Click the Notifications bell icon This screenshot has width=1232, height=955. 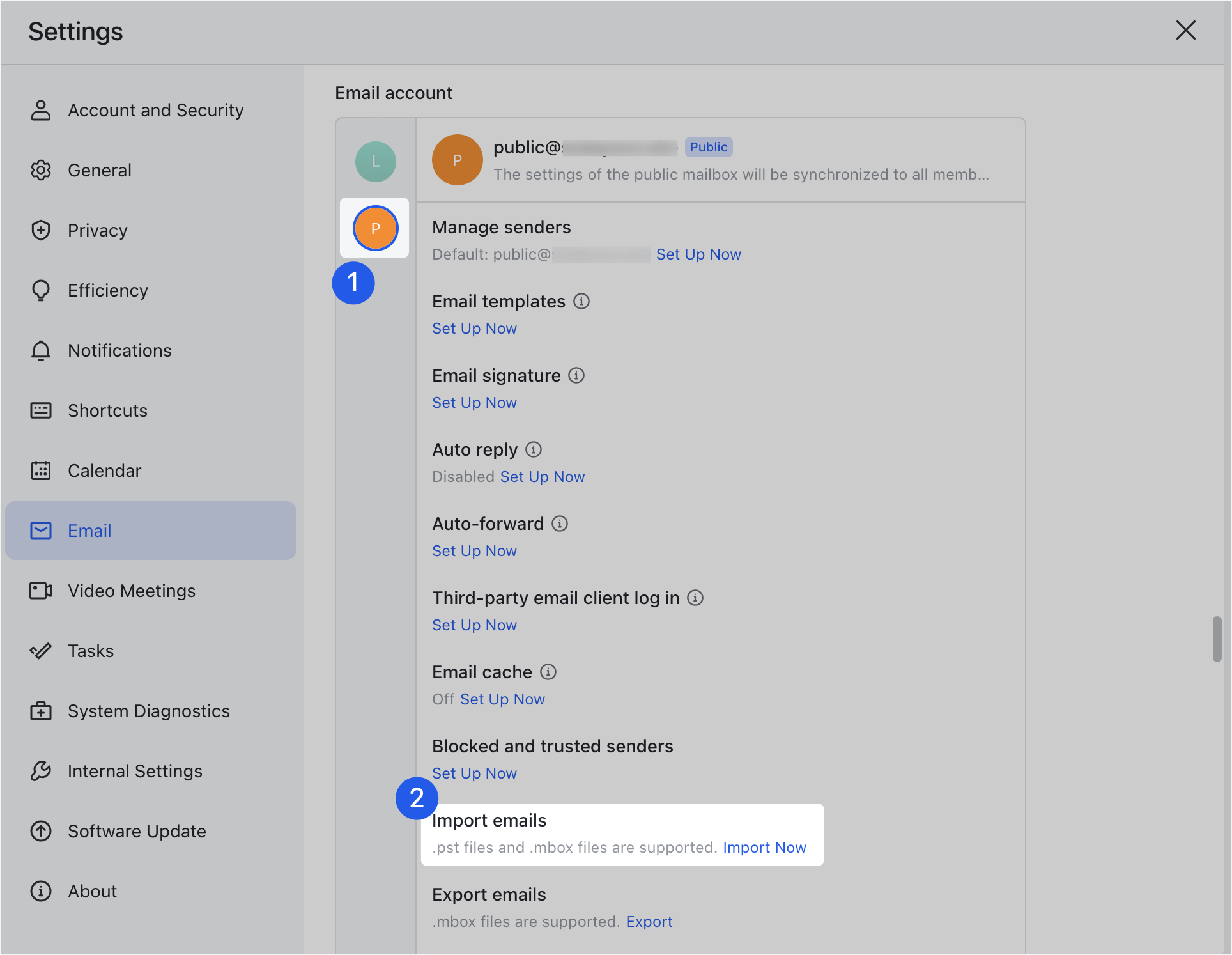tap(41, 350)
